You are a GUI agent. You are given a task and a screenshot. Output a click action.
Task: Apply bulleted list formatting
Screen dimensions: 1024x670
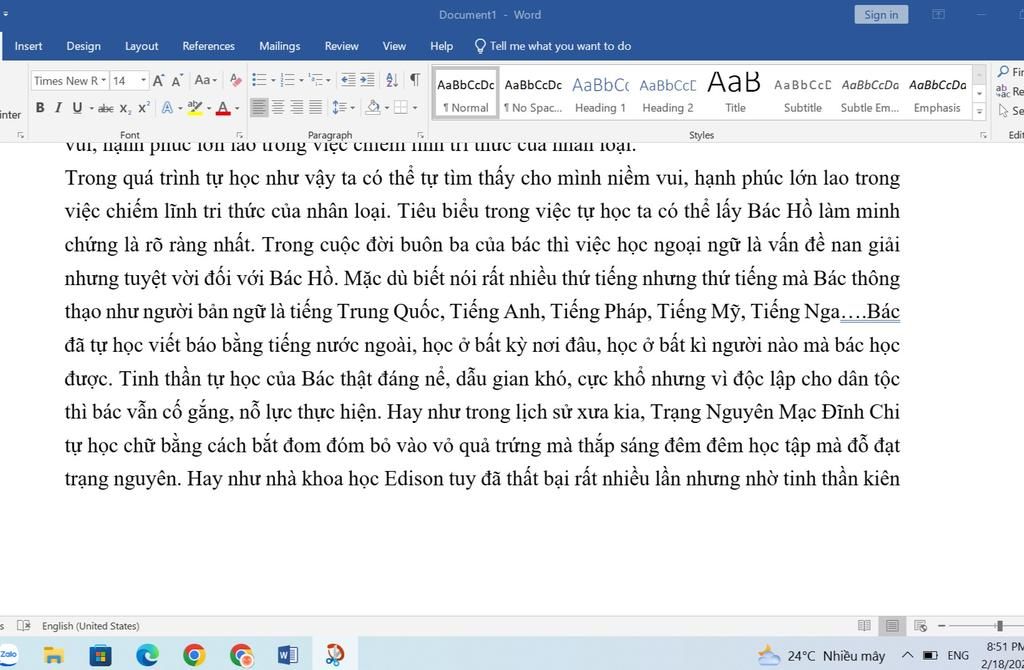tap(259, 80)
